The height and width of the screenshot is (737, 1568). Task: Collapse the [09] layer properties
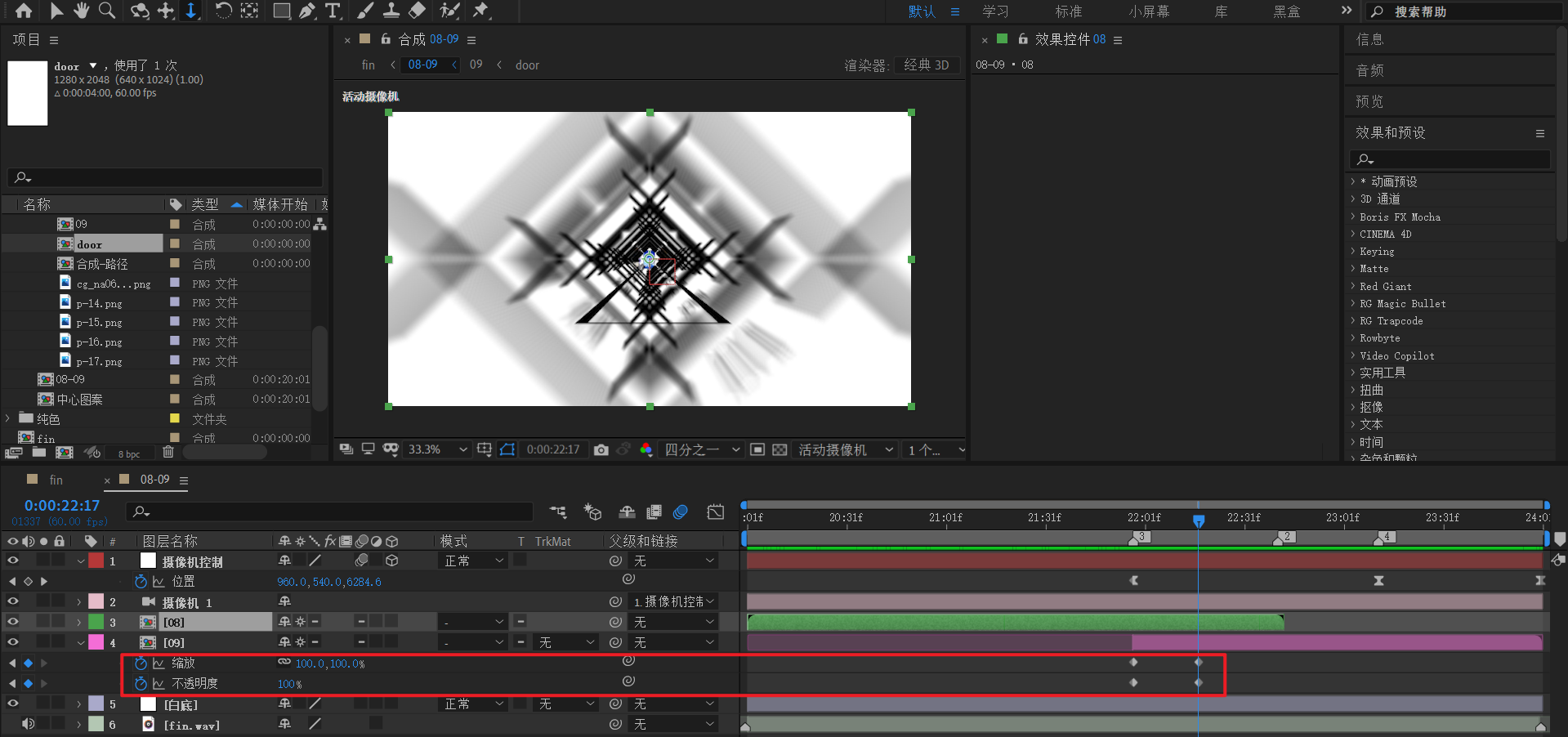point(80,643)
